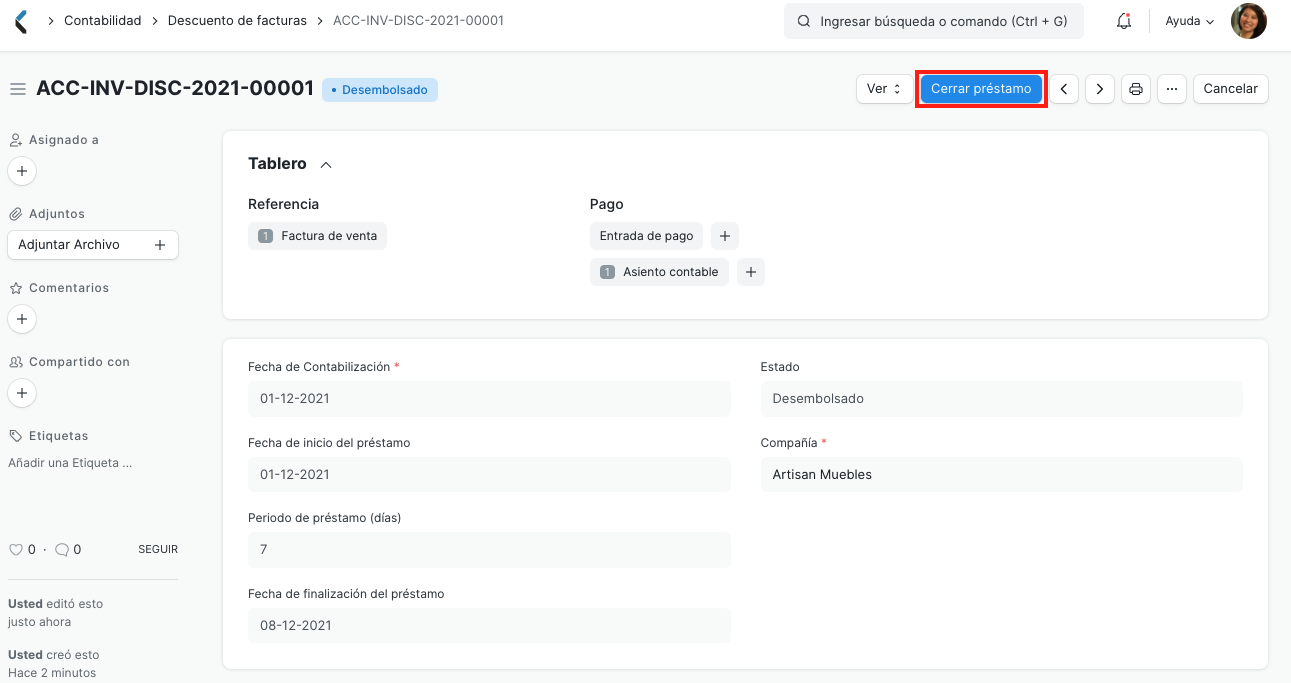Click Añadir una Etiqueta field

tap(70, 463)
